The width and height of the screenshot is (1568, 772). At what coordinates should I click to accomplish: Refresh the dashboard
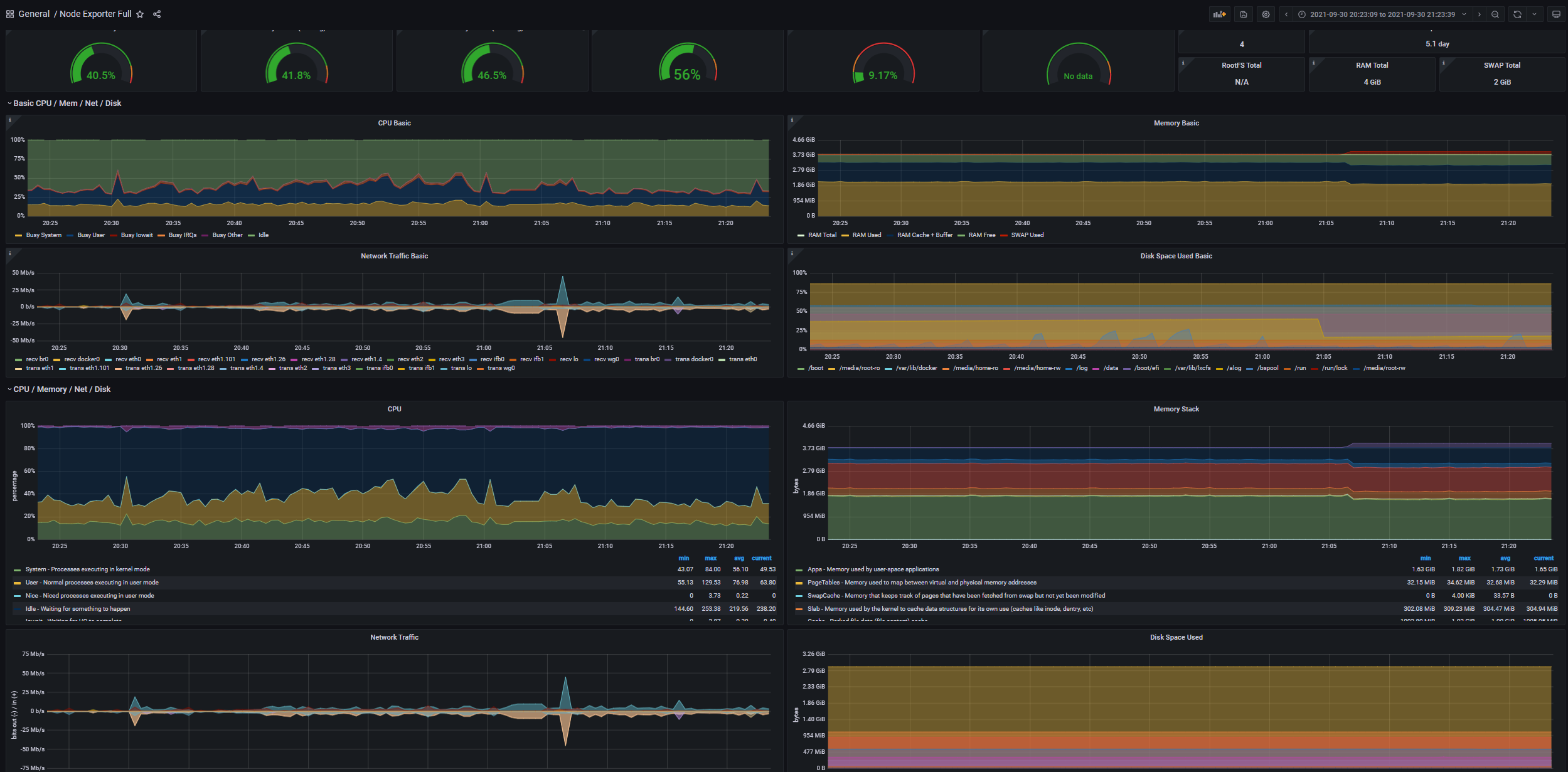pos(1517,14)
